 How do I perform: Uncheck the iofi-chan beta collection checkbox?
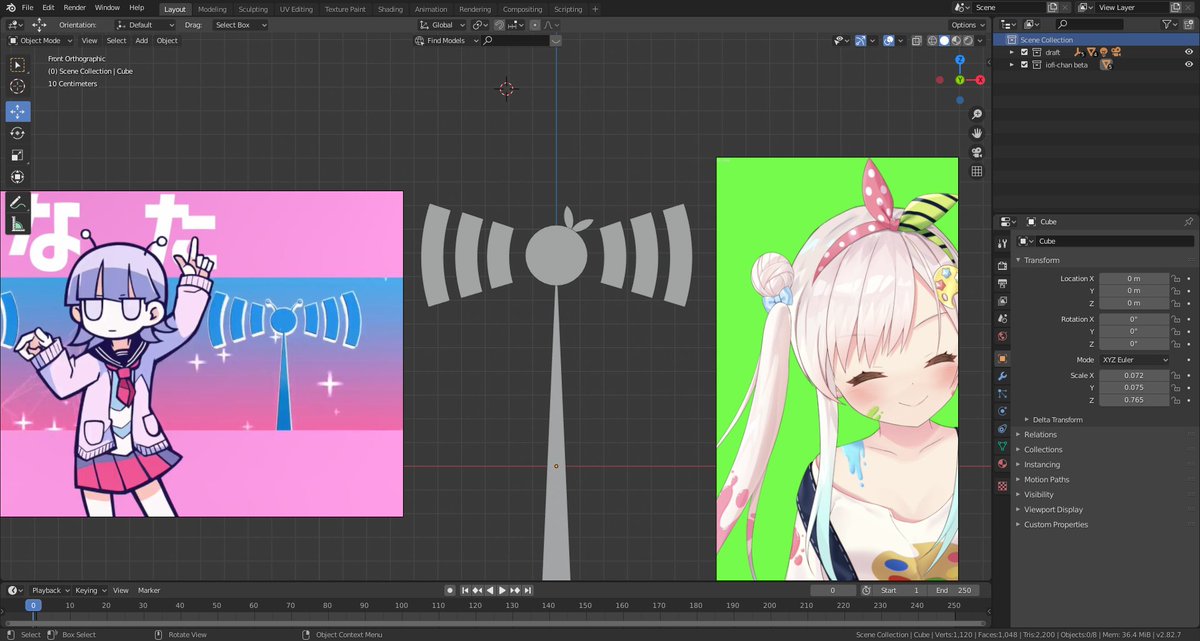coord(1024,65)
